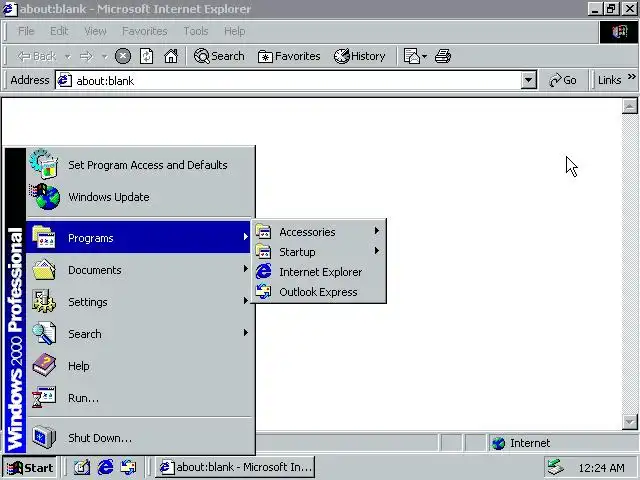This screenshot has width=640, height=480.
Task: Launch Internet Explorer from Programs submenu
Action: point(319,272)
